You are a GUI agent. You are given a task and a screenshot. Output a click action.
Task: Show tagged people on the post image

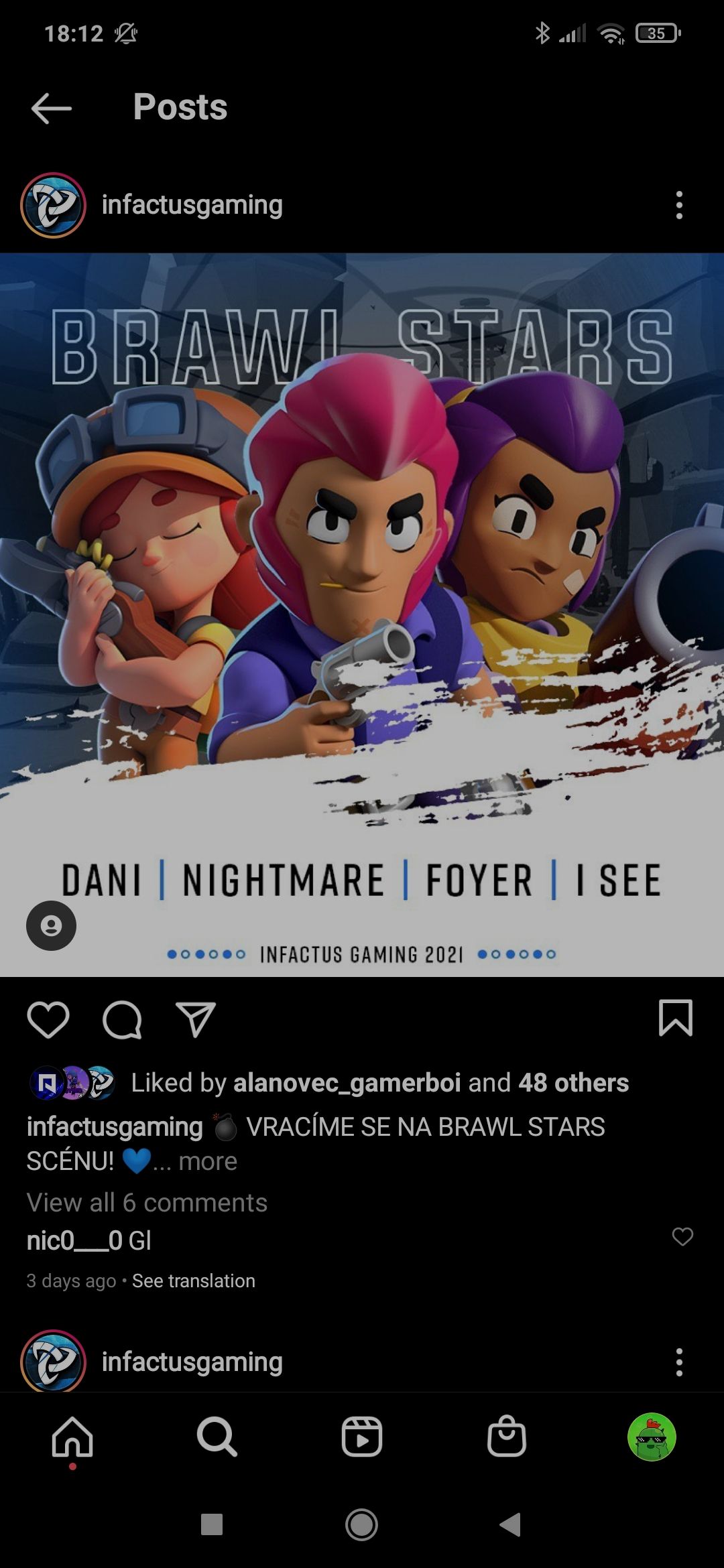click(51, 925)
